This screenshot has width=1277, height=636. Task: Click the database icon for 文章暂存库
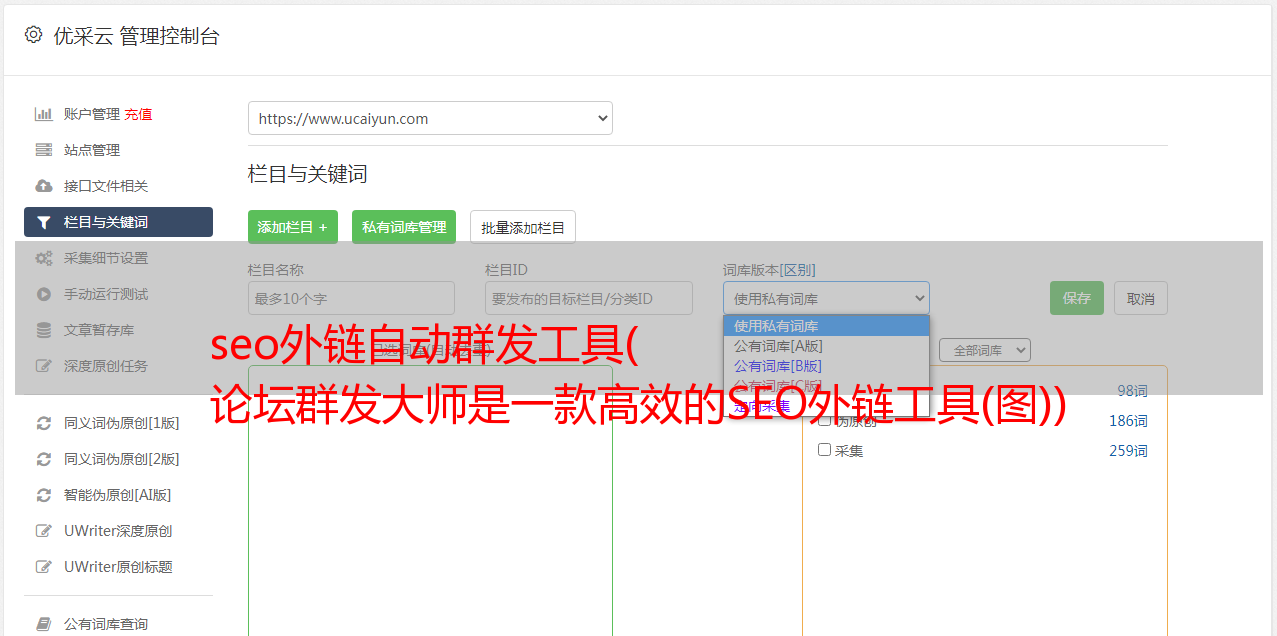(x=44, y=330)
